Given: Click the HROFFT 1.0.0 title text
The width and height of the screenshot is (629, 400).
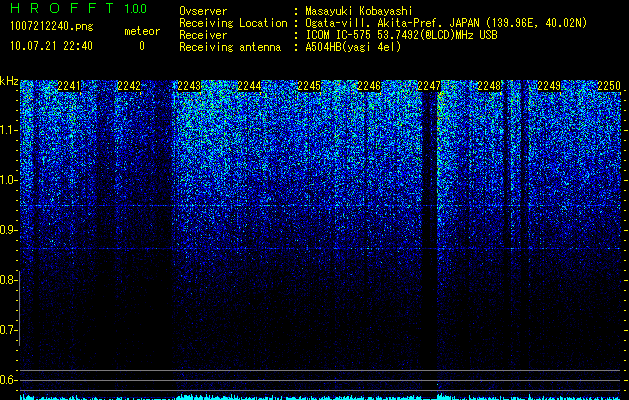Looking at the screenshot, I should point(79,8).
